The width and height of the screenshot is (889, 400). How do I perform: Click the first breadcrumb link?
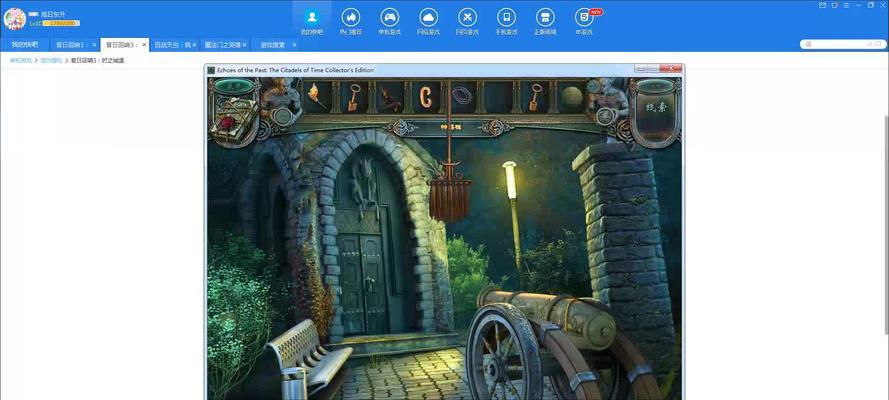coord(20,60)
